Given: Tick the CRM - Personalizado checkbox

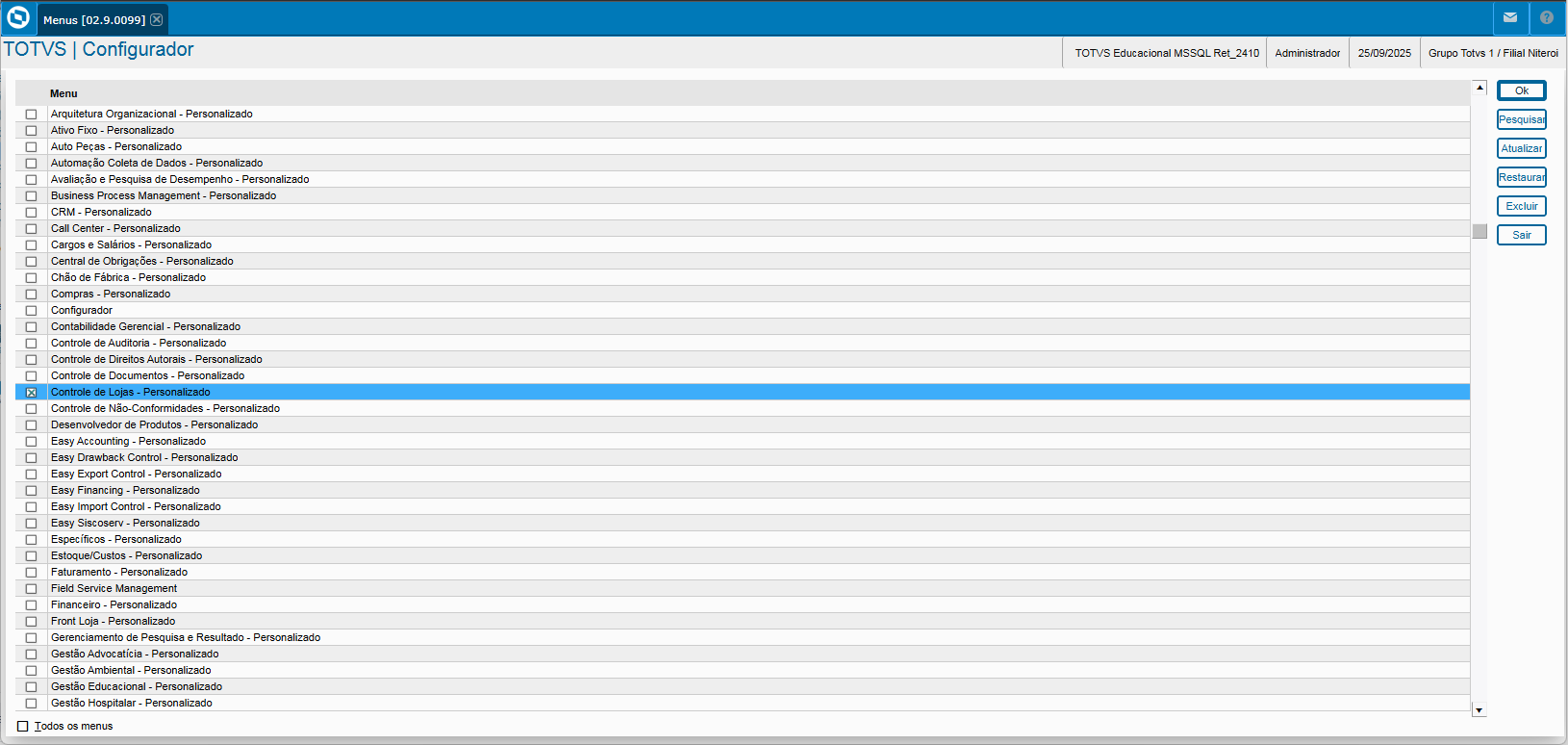Looking at the screenshot, I should click(x=31, y=213).
